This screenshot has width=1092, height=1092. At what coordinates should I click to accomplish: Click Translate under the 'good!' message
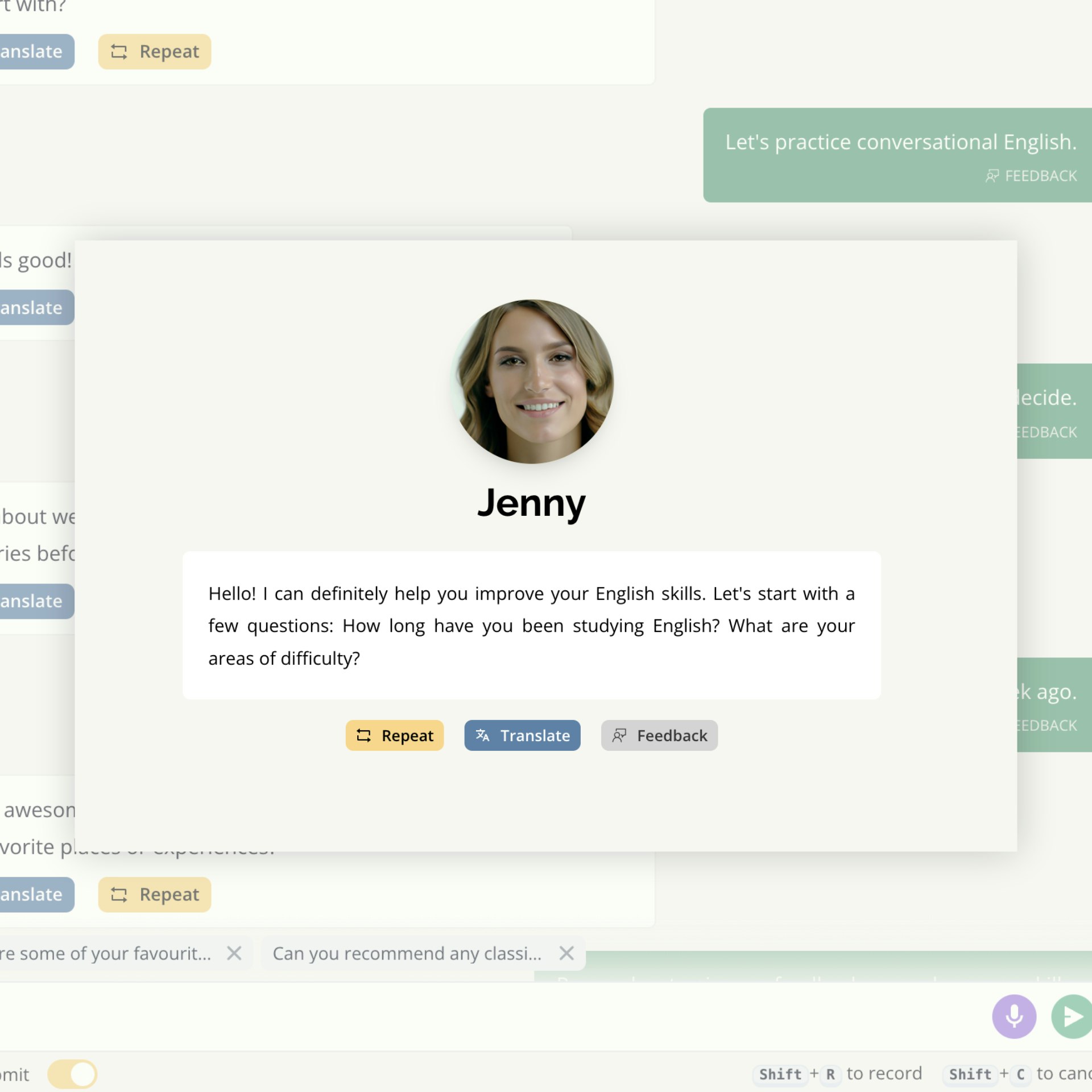pos(34,308)
